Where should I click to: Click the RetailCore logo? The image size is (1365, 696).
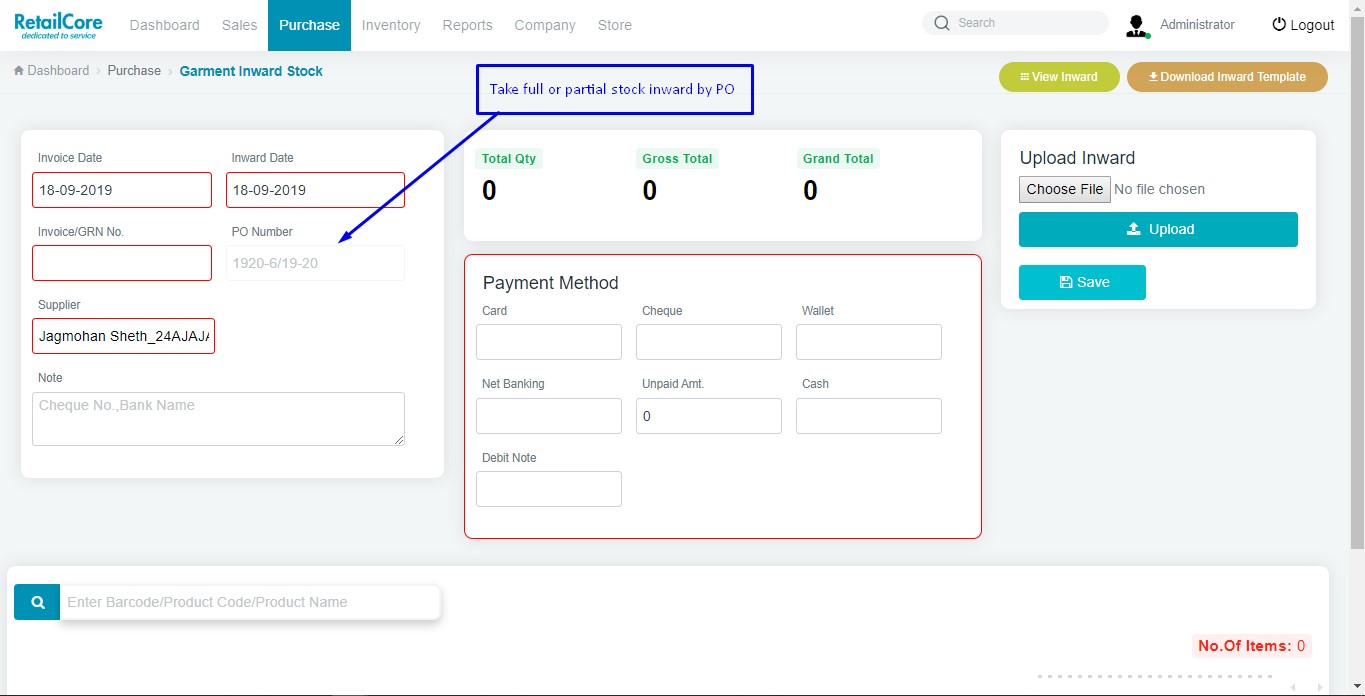coord(58,25)
